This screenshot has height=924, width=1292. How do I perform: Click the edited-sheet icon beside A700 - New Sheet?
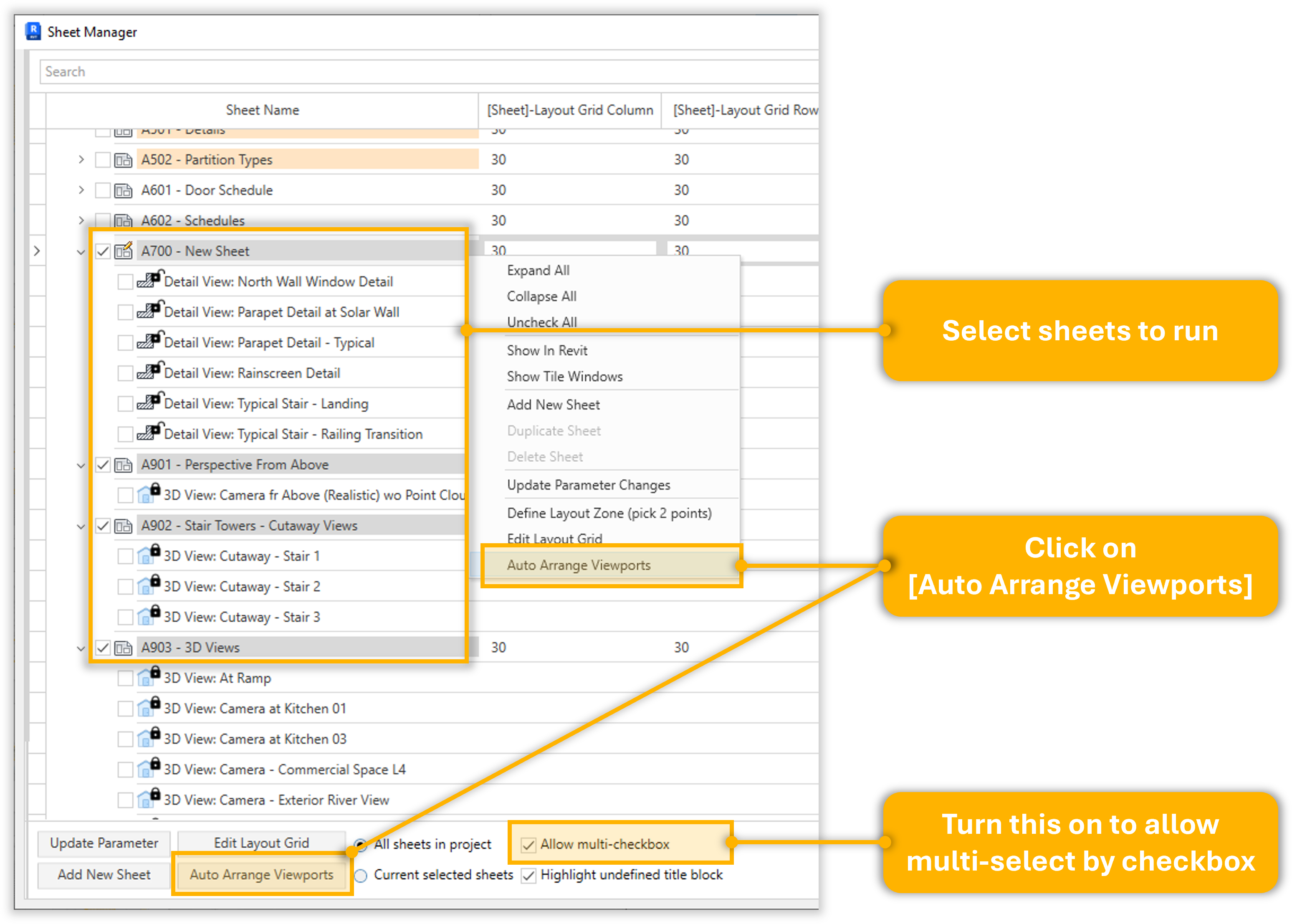[123, 251]
